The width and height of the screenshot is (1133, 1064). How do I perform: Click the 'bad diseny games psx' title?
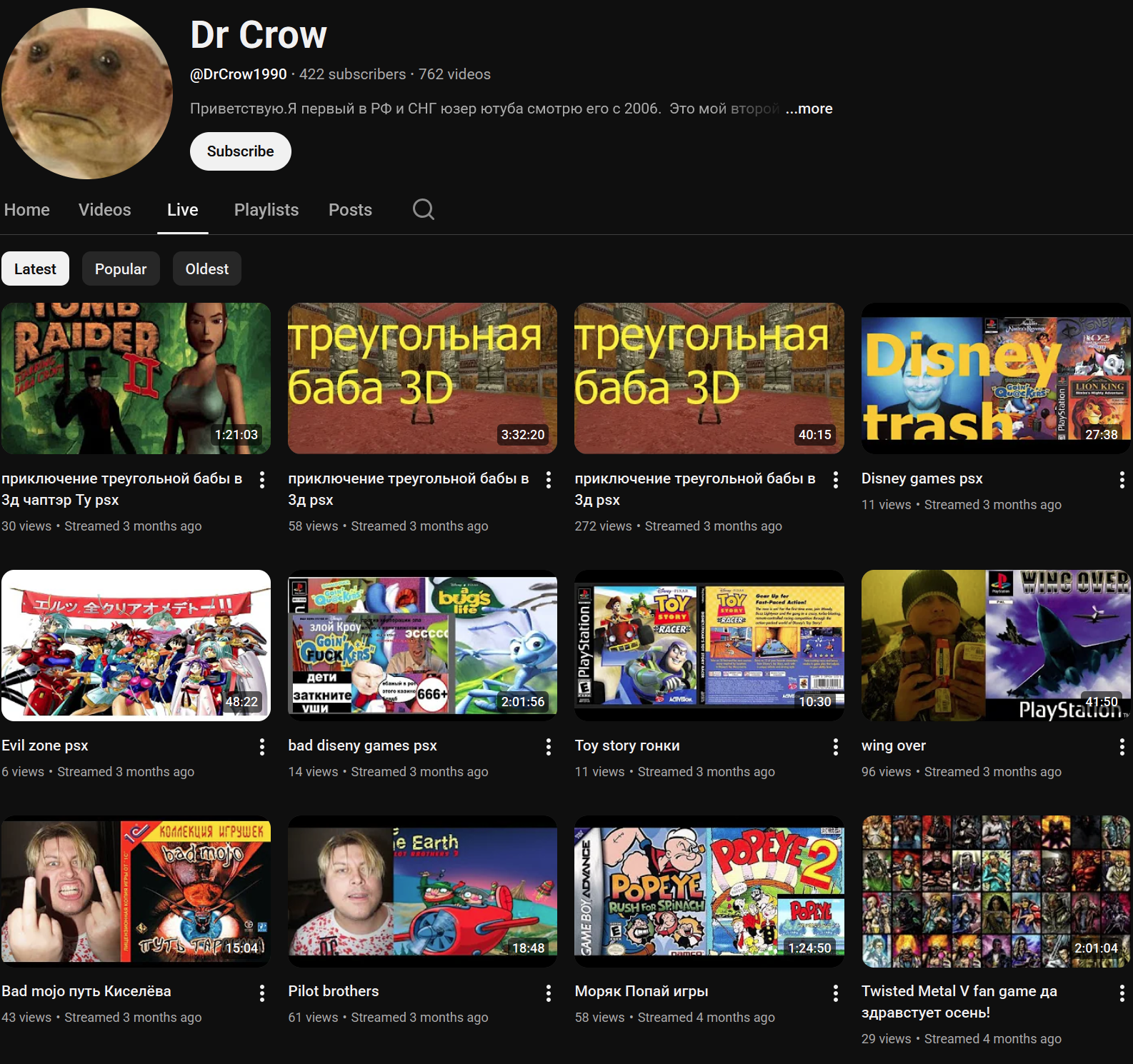(362, 746)
